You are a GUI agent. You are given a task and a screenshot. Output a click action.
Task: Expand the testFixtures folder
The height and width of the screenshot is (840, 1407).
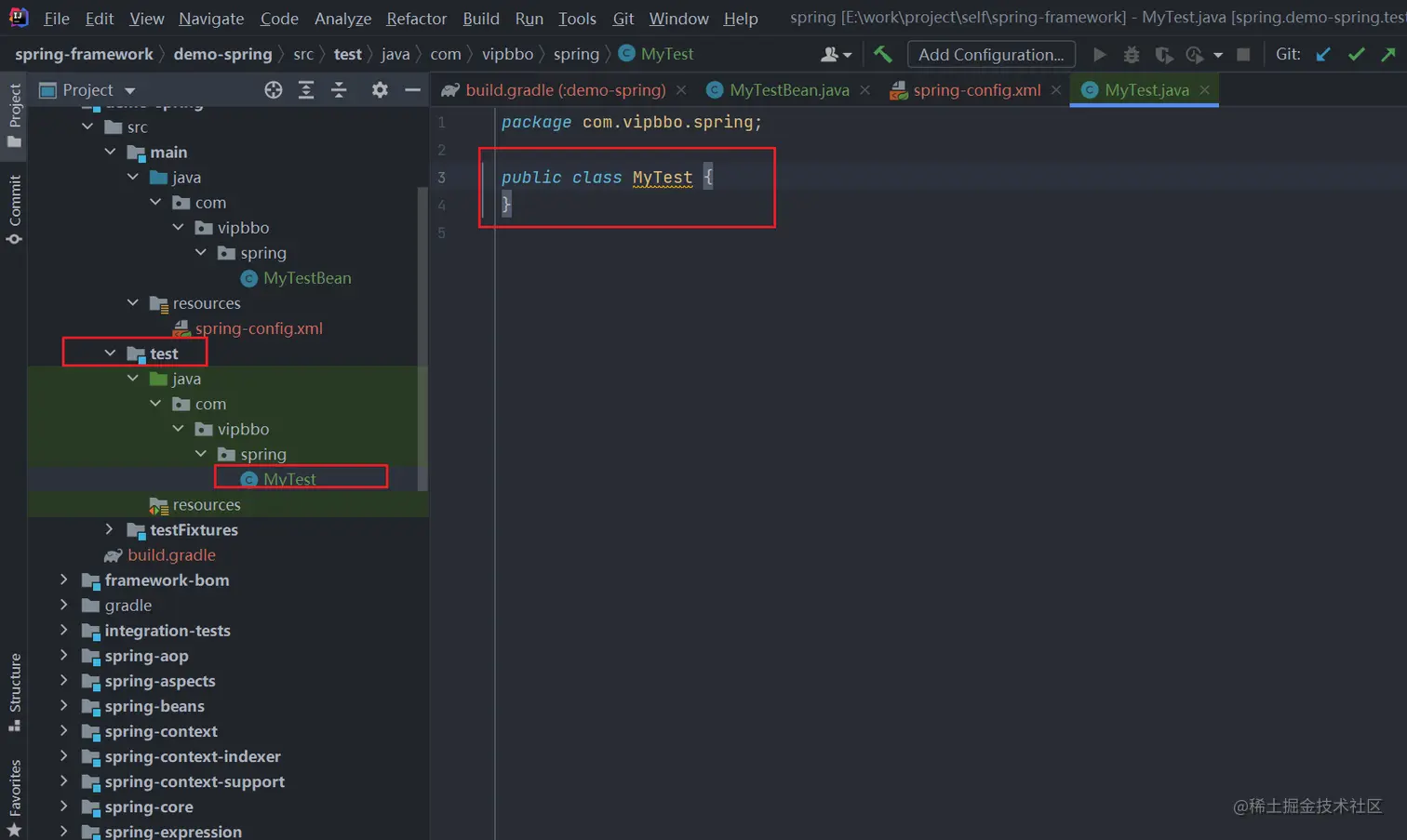point(110,529)
